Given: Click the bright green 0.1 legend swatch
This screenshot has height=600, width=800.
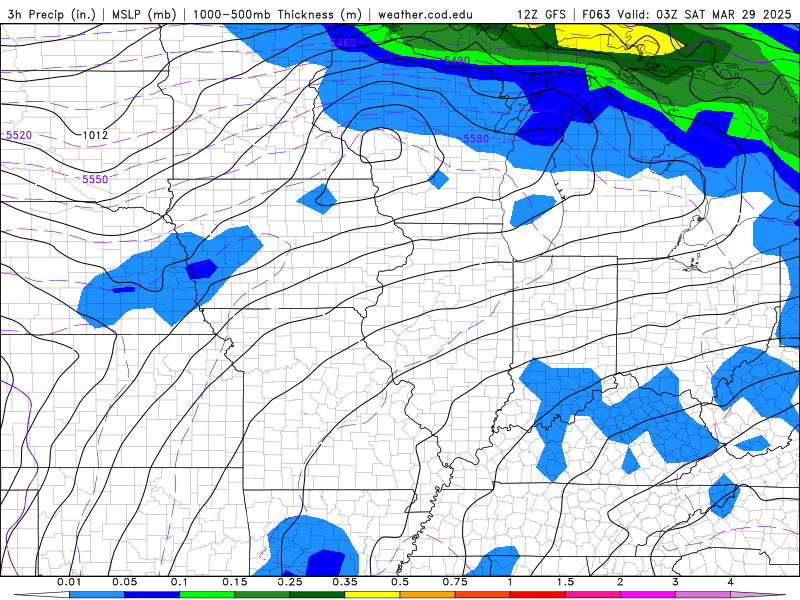Looking at the screenshot, I should click(207, 595).
